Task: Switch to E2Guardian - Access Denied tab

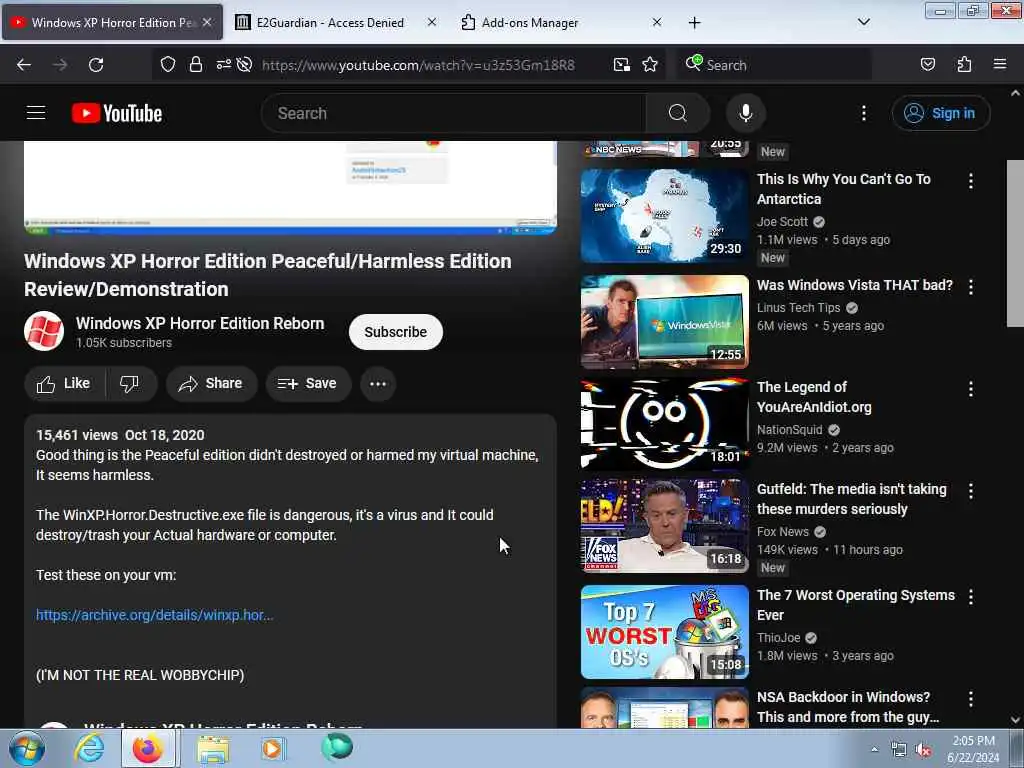Action: point(329,23)
